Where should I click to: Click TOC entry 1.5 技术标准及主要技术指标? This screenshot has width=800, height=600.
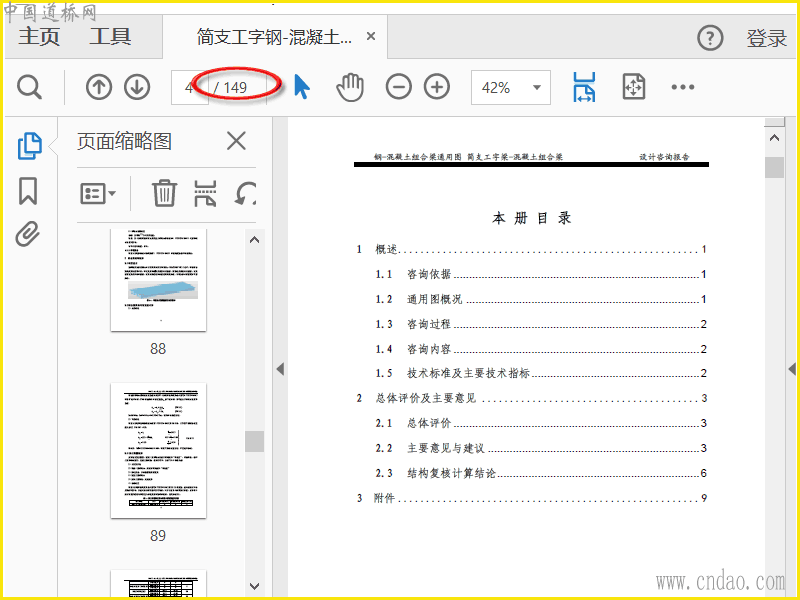click(541, 373)
